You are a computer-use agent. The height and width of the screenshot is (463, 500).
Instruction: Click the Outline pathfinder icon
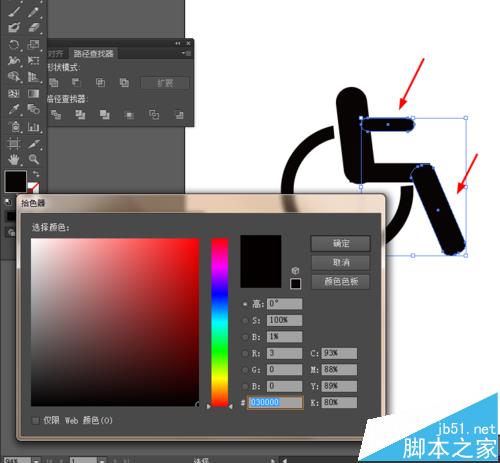pyautogui.click(x=154, y=115)
